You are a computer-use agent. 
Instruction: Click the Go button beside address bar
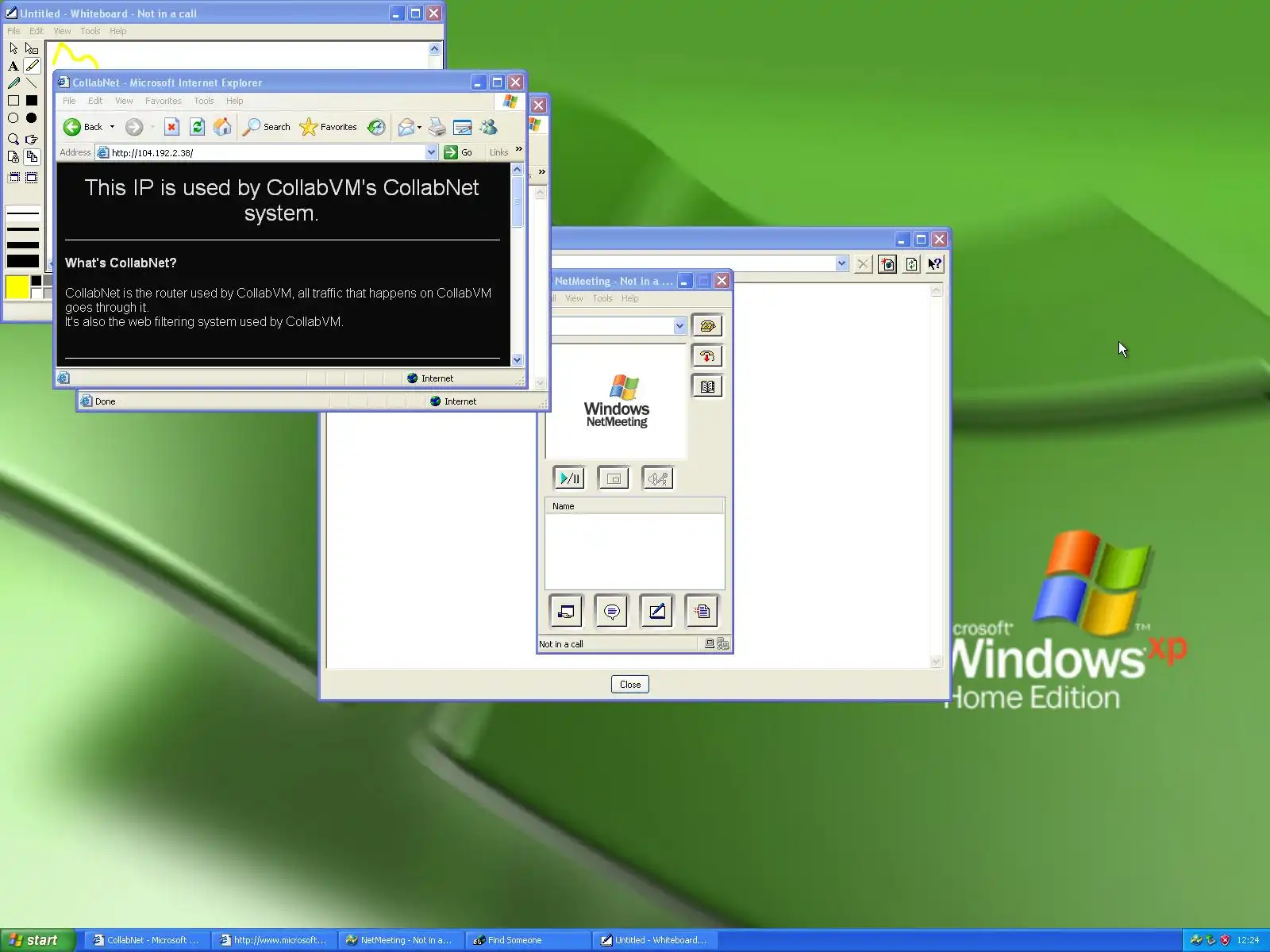pos(459,152)
